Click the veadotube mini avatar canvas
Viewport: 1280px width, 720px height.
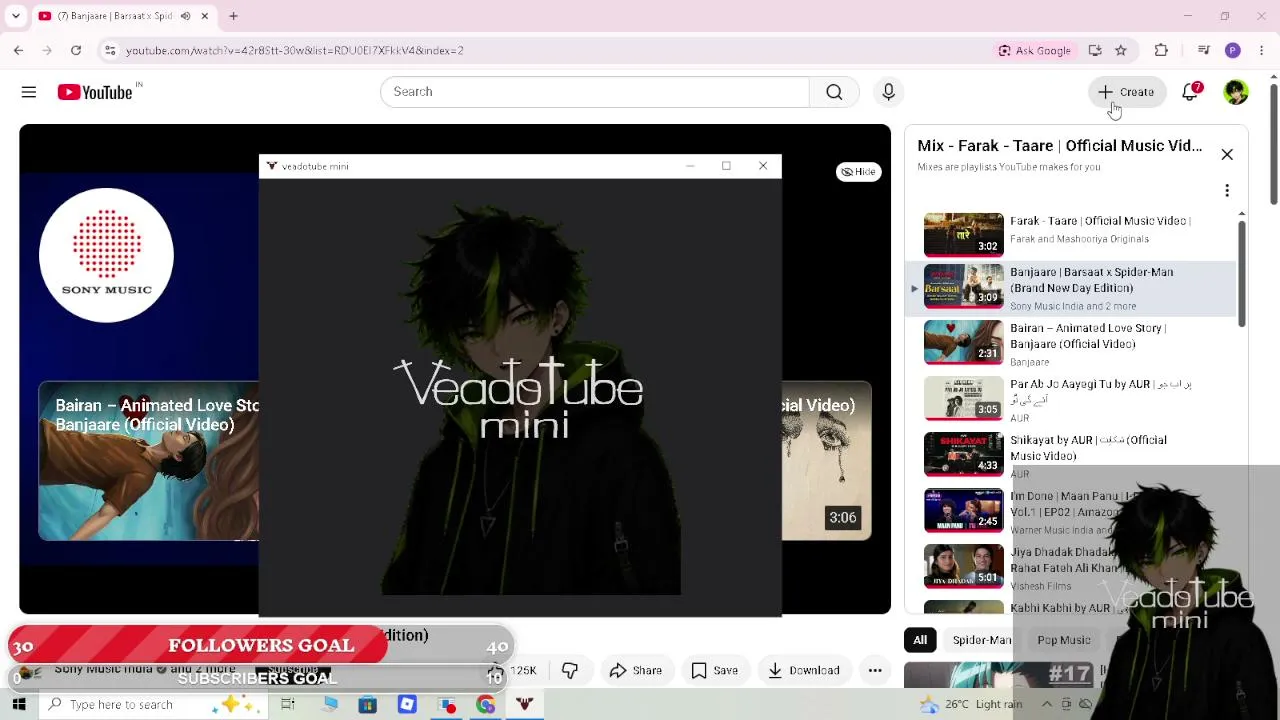(x=520, y=397)
